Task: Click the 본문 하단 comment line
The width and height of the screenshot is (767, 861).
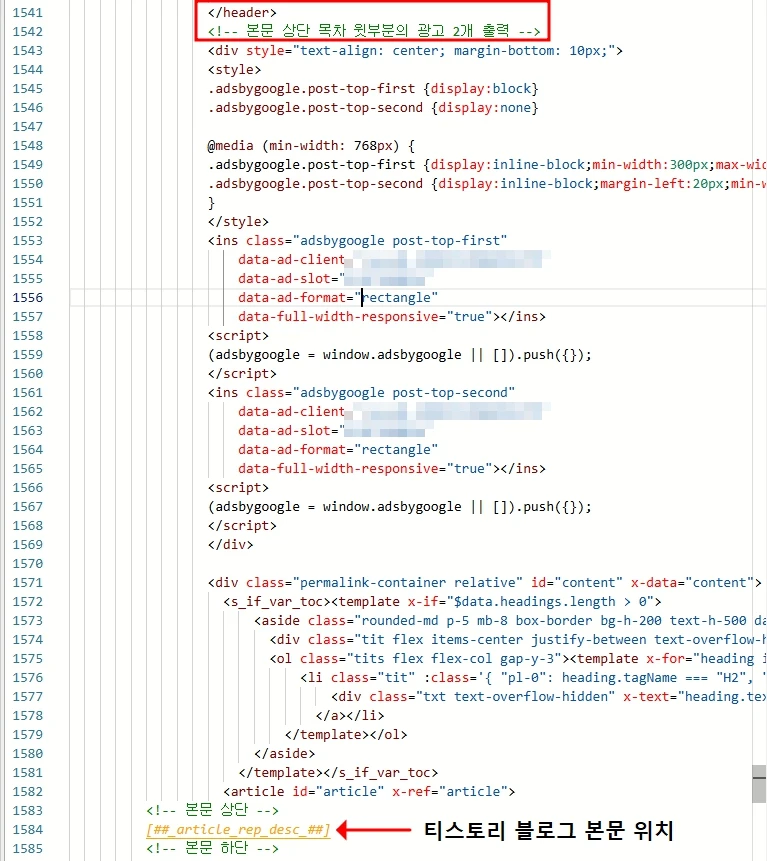Action: click(212, 848)
